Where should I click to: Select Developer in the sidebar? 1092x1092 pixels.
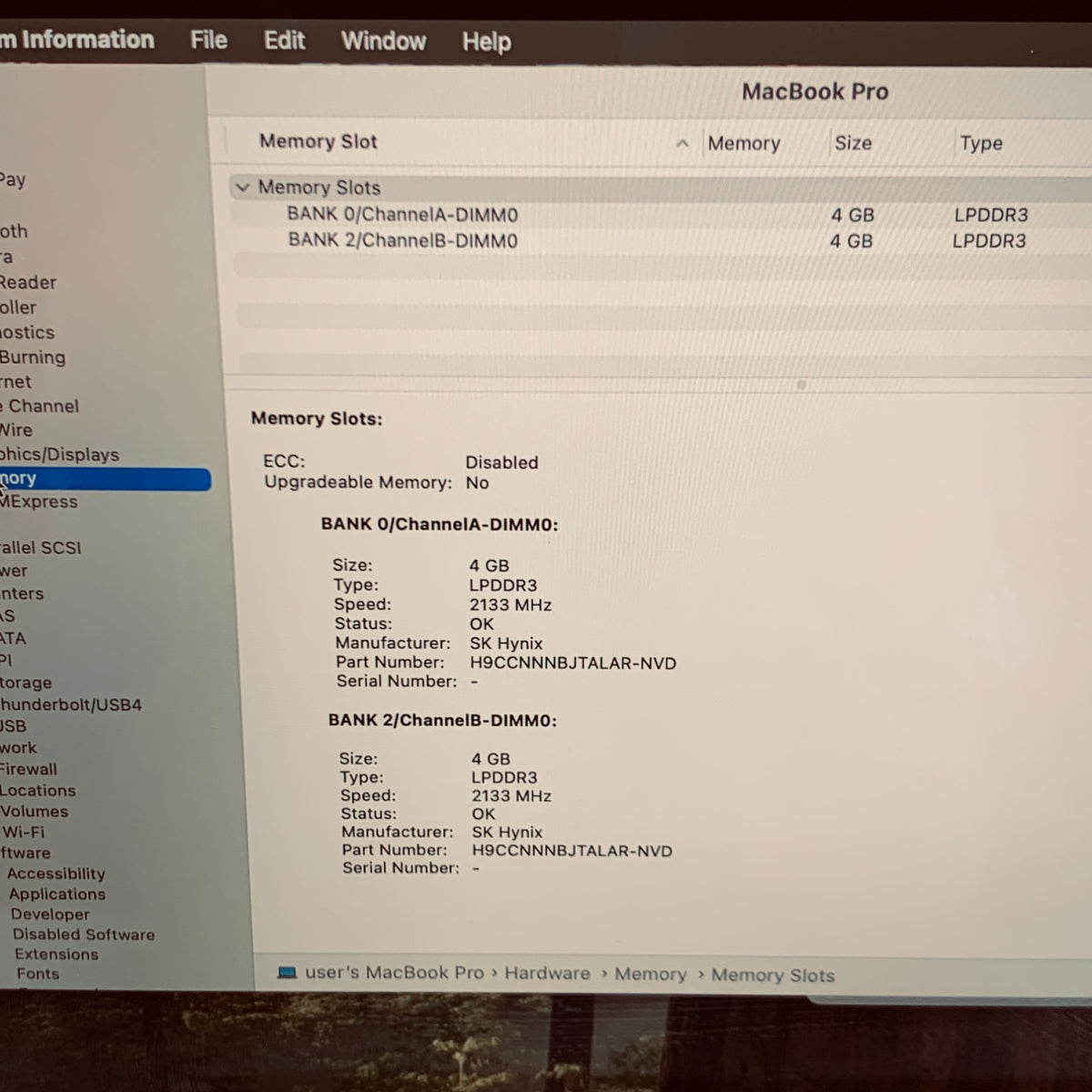coord(50,915)
